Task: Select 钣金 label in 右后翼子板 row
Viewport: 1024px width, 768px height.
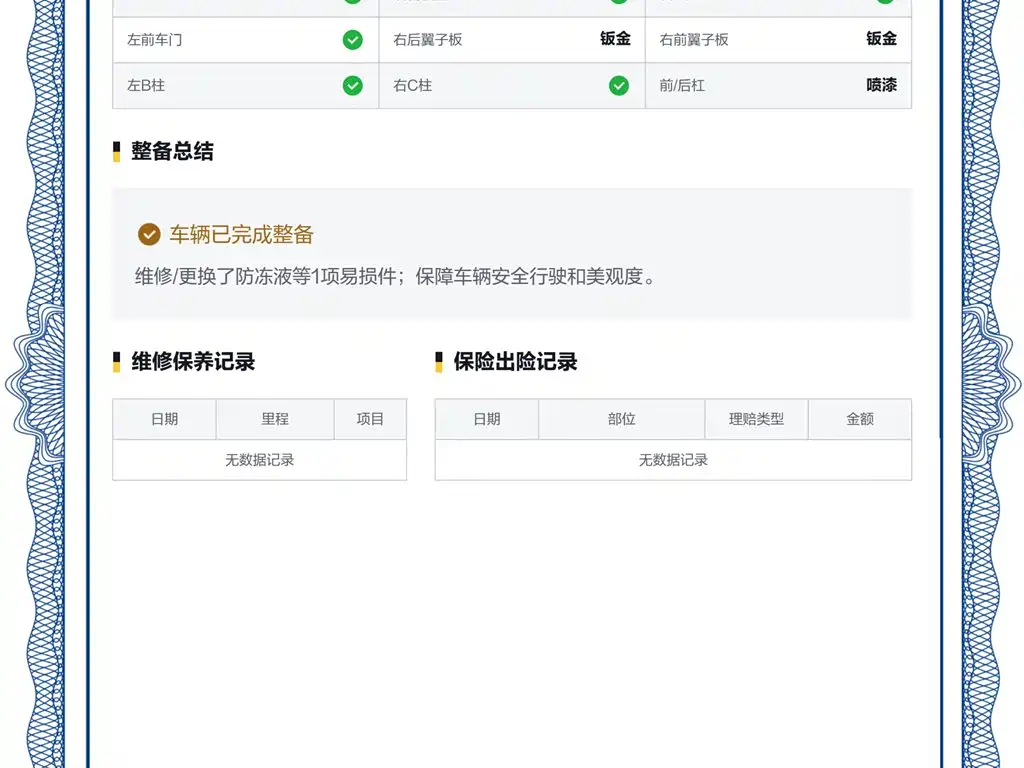Action: click(615, 39)
